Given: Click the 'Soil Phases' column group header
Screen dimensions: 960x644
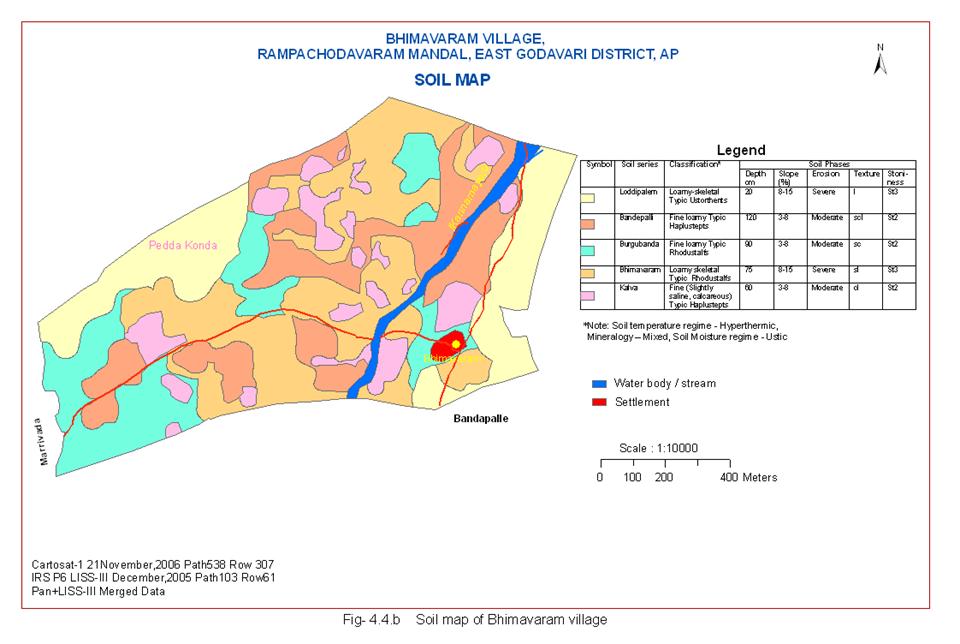Looking at the screenshot, I should pyautogui.click(x=828, y=164).
